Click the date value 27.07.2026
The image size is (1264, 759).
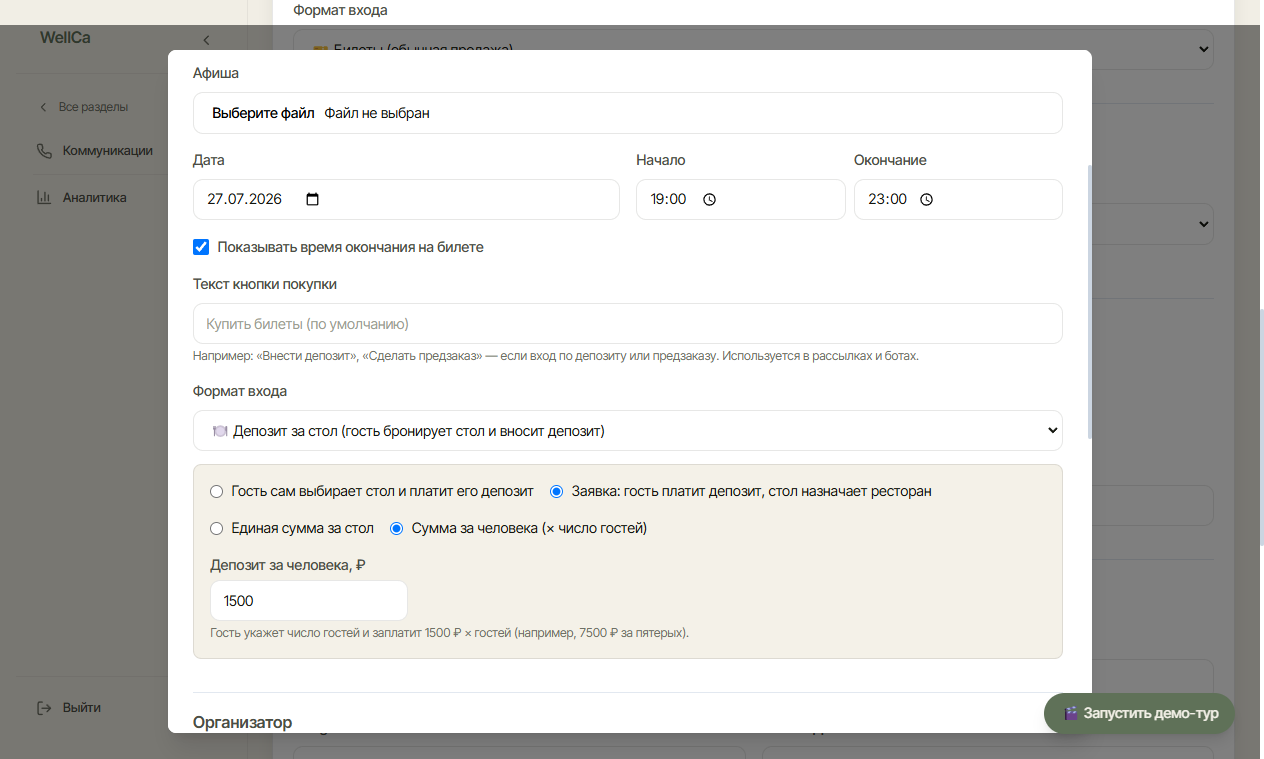pos(245,199)
